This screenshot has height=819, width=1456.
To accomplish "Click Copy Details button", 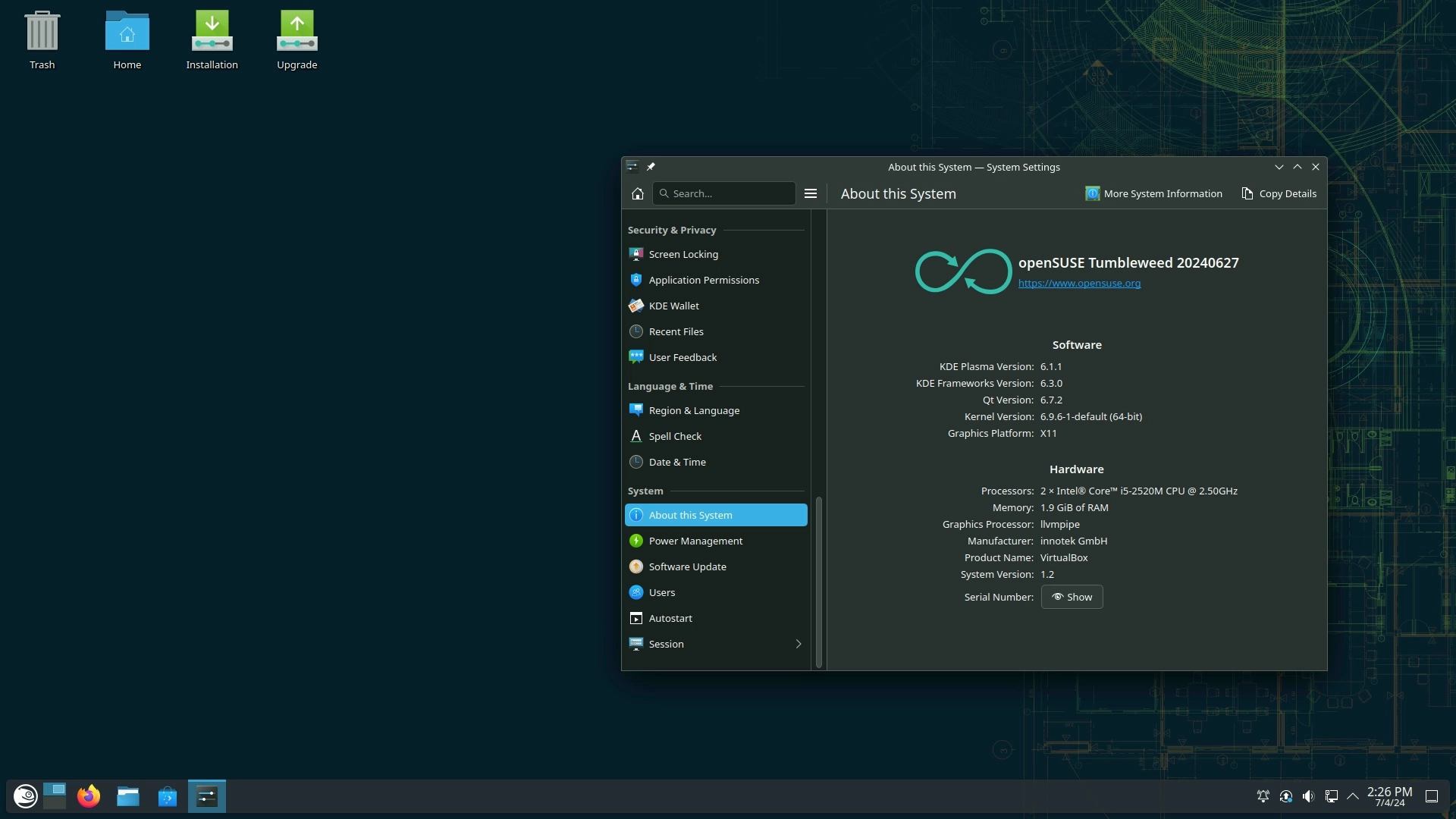I will tap(1279, 193).
